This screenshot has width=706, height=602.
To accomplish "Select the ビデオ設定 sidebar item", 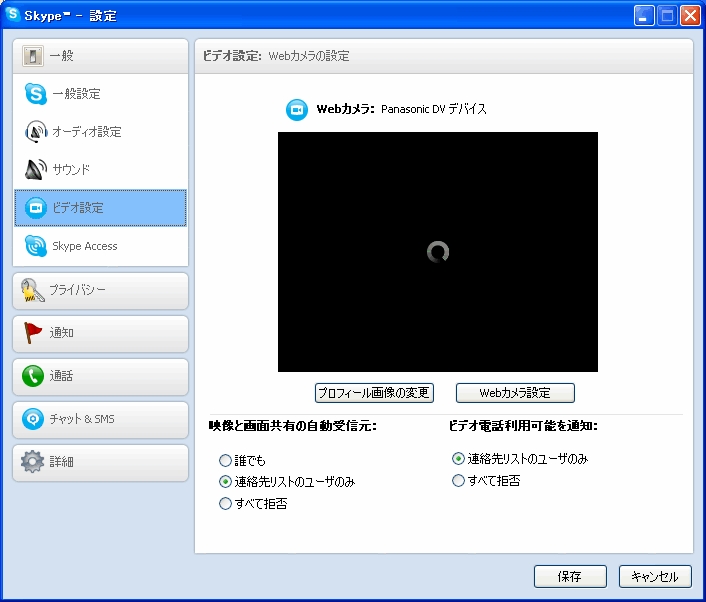I will [x=100, y=208].
